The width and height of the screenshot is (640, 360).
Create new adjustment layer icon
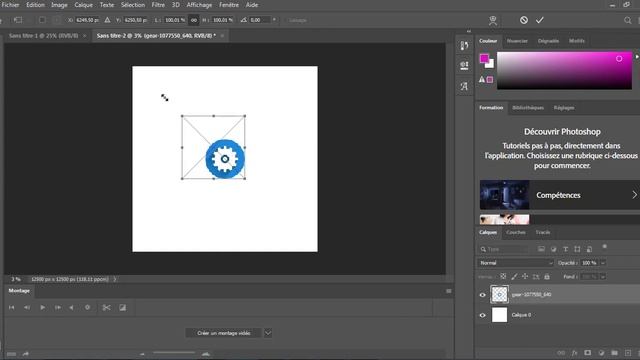(x=601, y=353)
